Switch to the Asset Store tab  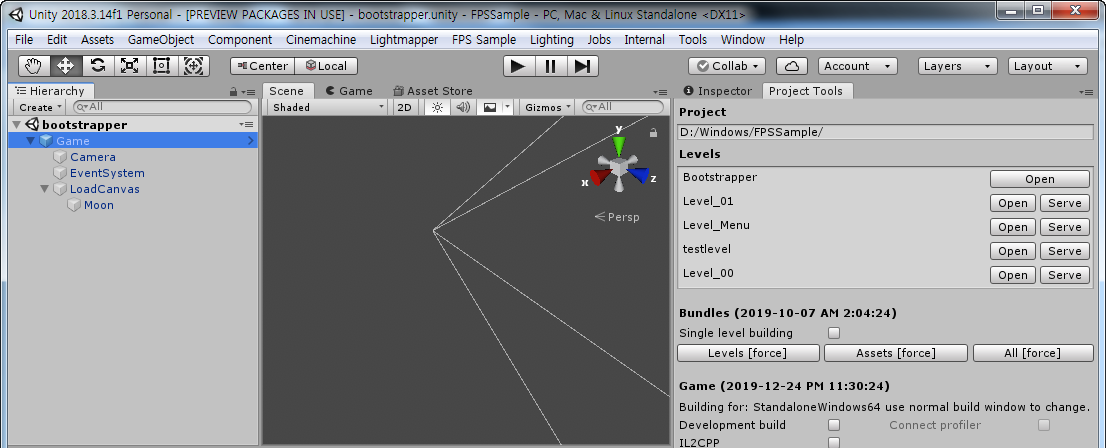[433, 90]
